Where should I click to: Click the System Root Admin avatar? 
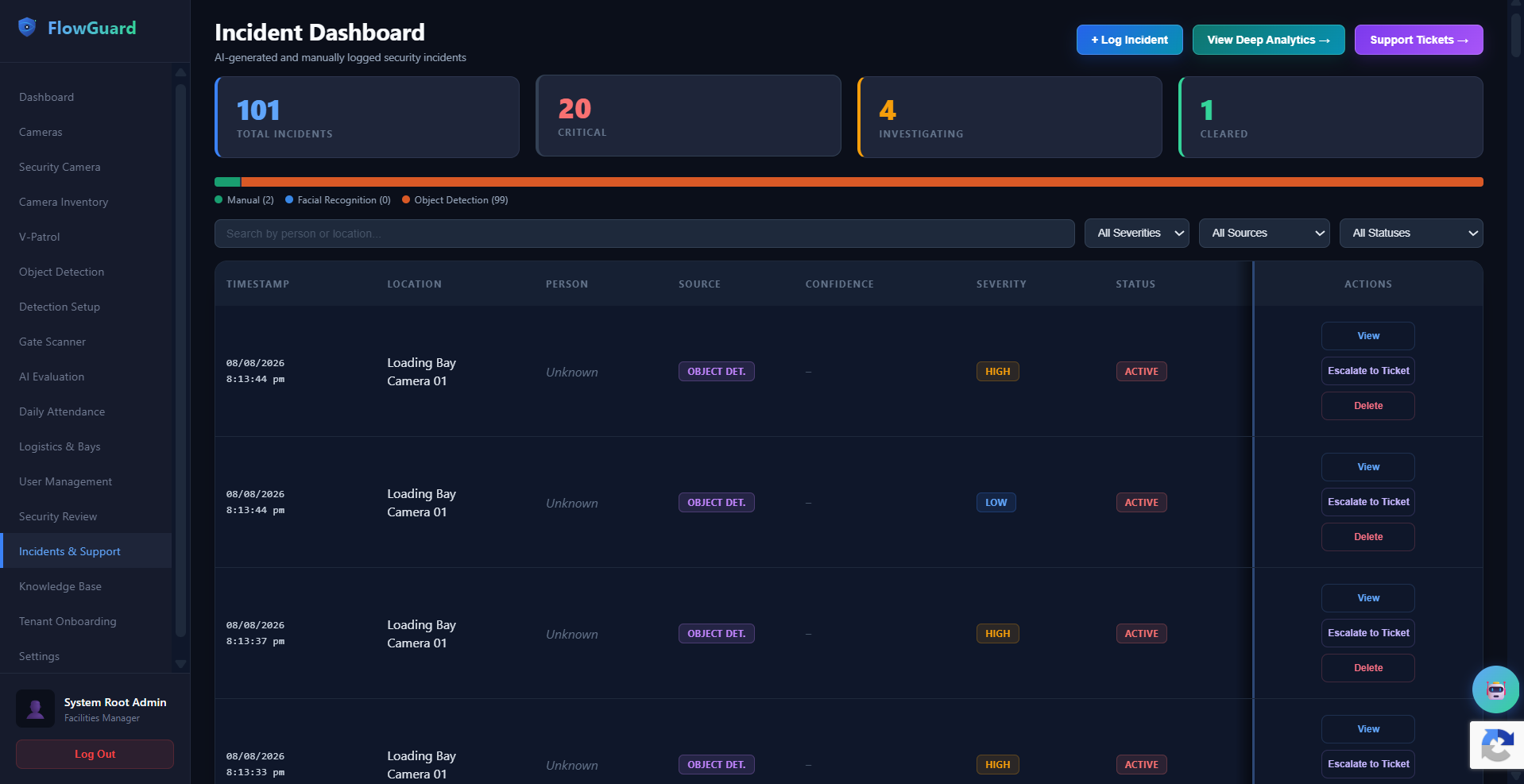click(x=36, y=709)
